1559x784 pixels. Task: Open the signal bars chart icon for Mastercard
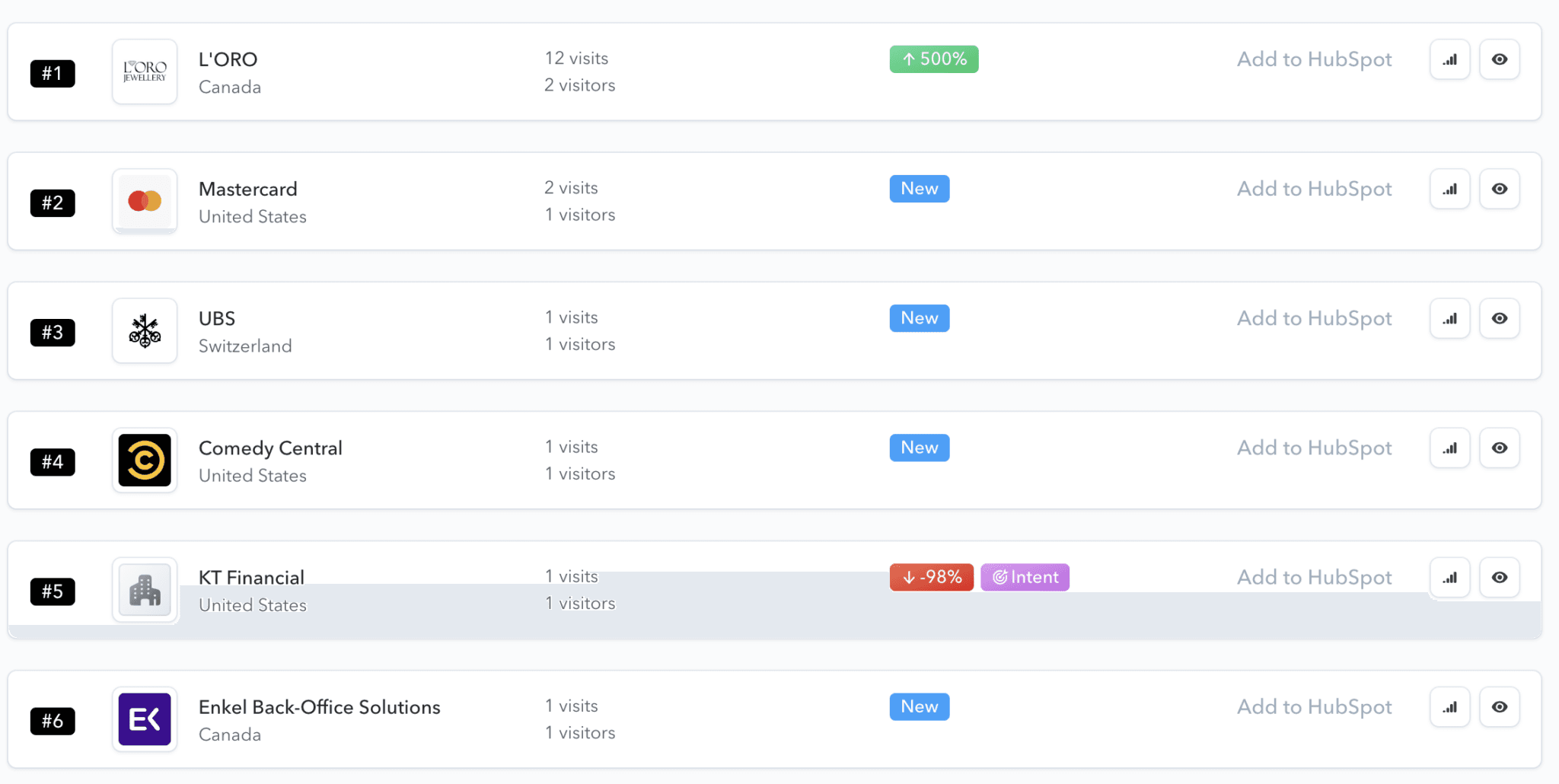[x=1449, y=189]
